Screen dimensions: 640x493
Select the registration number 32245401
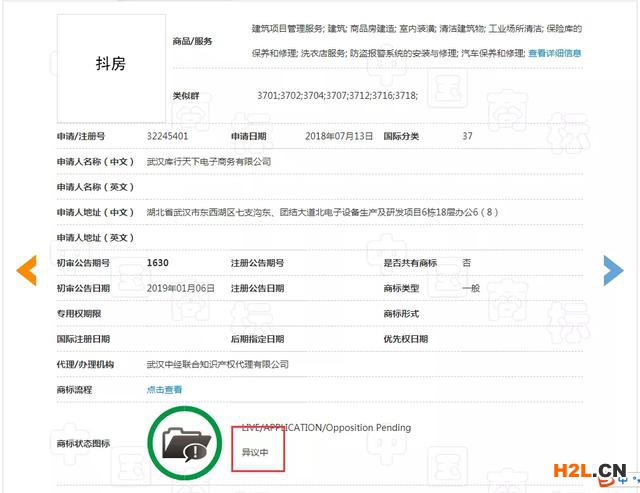[x=167, y=136]
